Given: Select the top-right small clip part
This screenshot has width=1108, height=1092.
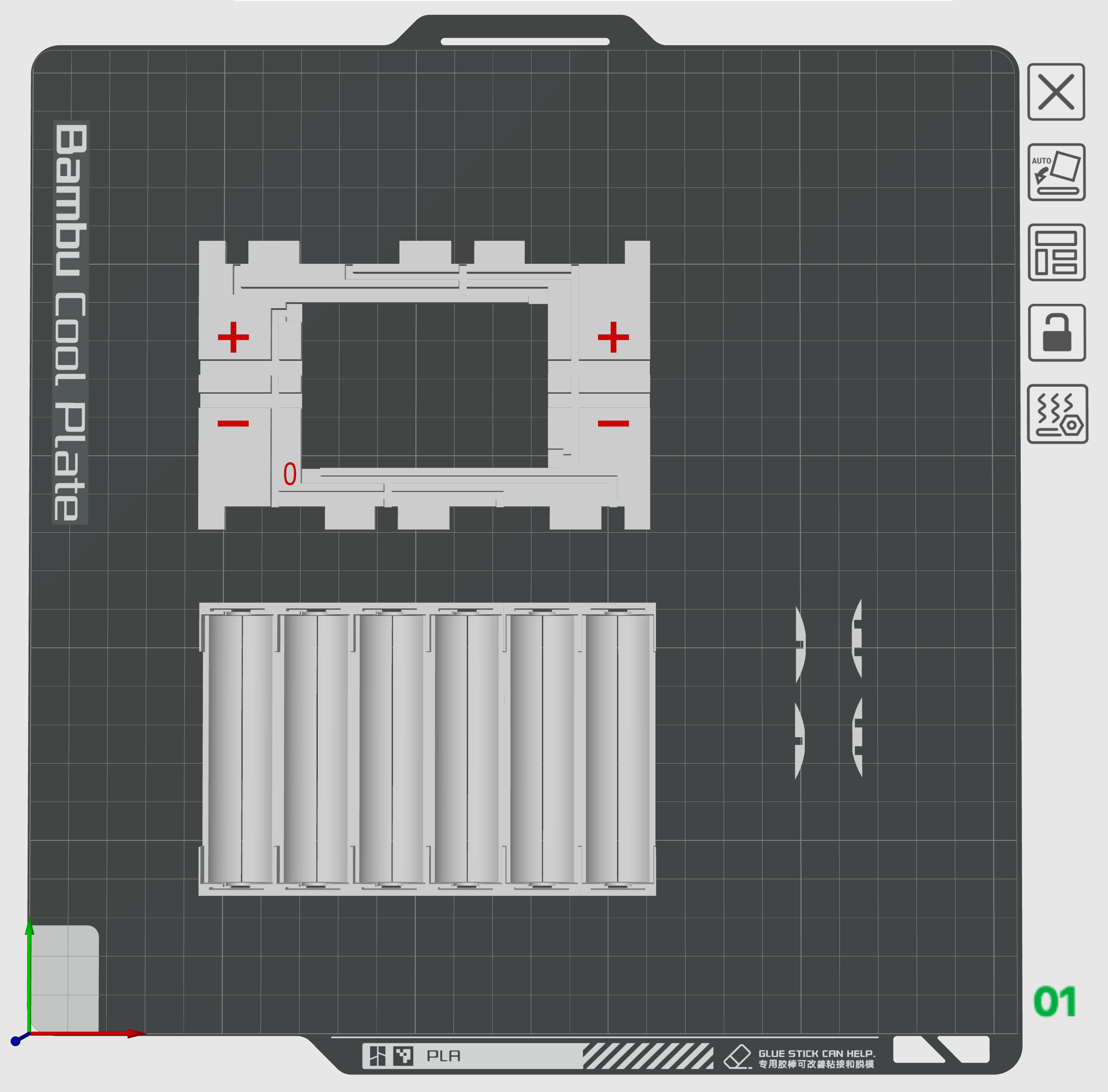Looking at the screenshot, I should point(857,638).
